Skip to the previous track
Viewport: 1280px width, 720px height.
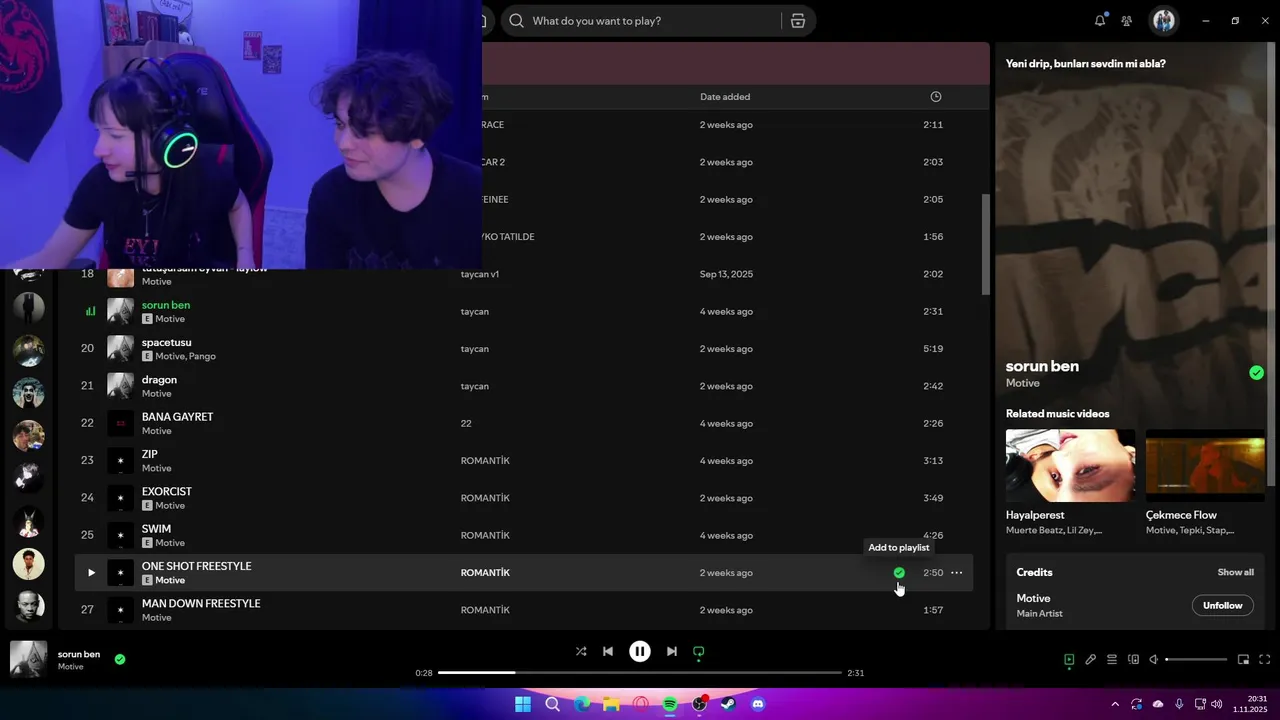608,651
